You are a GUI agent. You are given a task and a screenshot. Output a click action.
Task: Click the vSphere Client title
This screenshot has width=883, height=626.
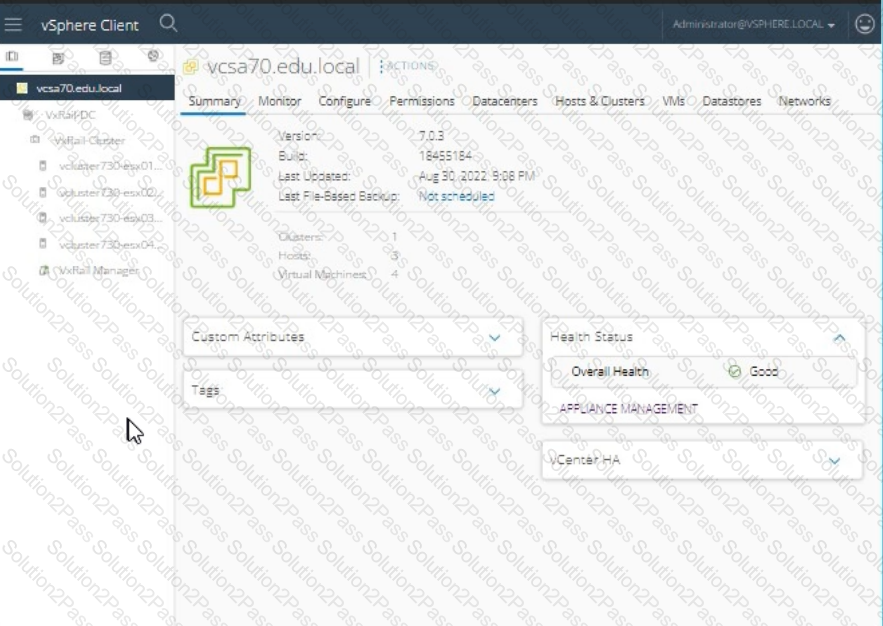(90, 25)
